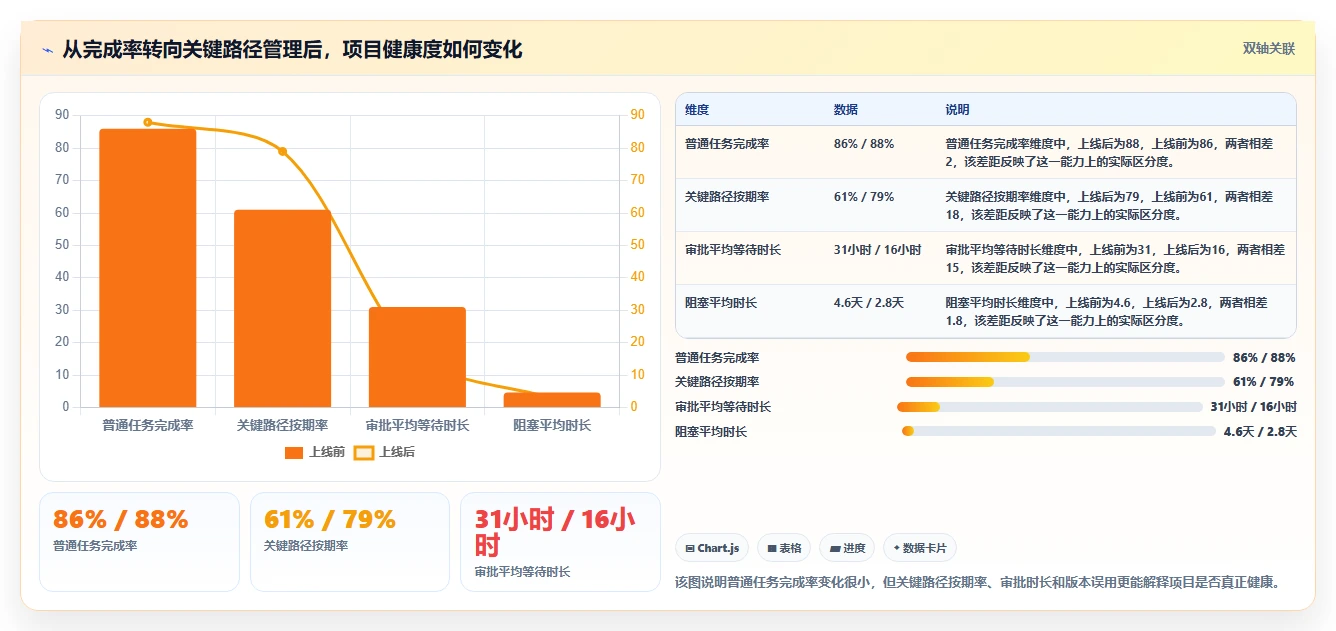
Task: Click the 表格 tag chip
Action: 784,548
